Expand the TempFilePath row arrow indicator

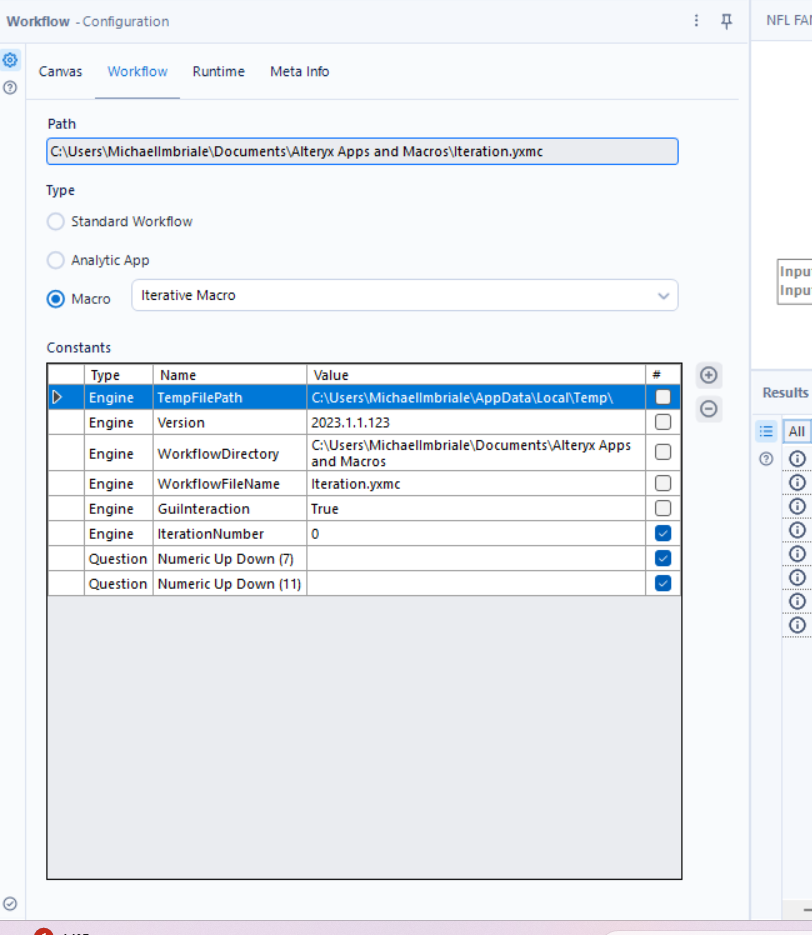pyautogui.click(x=57, y=397)
